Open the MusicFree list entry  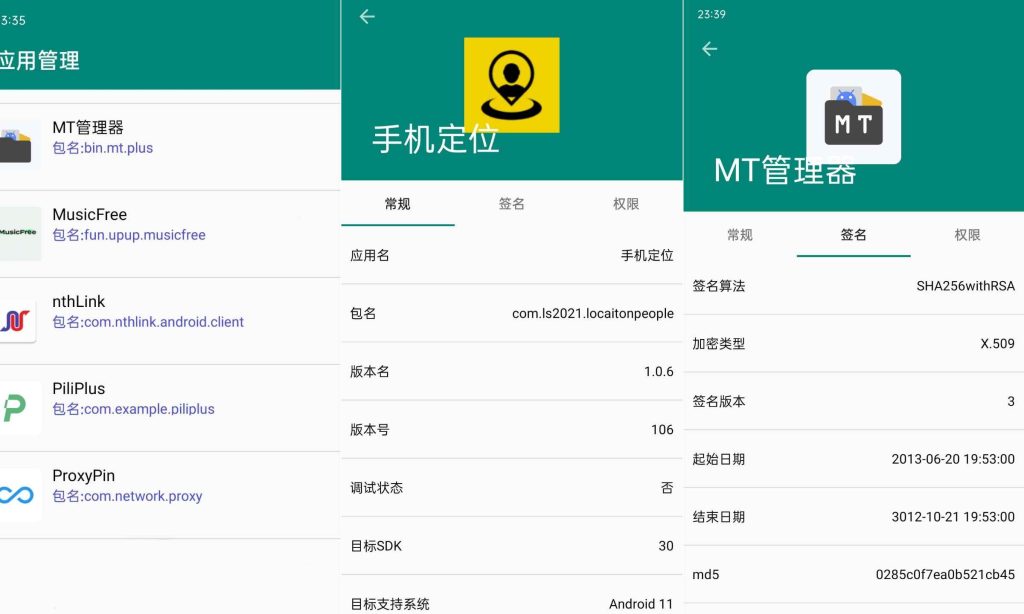click(170, 234)
